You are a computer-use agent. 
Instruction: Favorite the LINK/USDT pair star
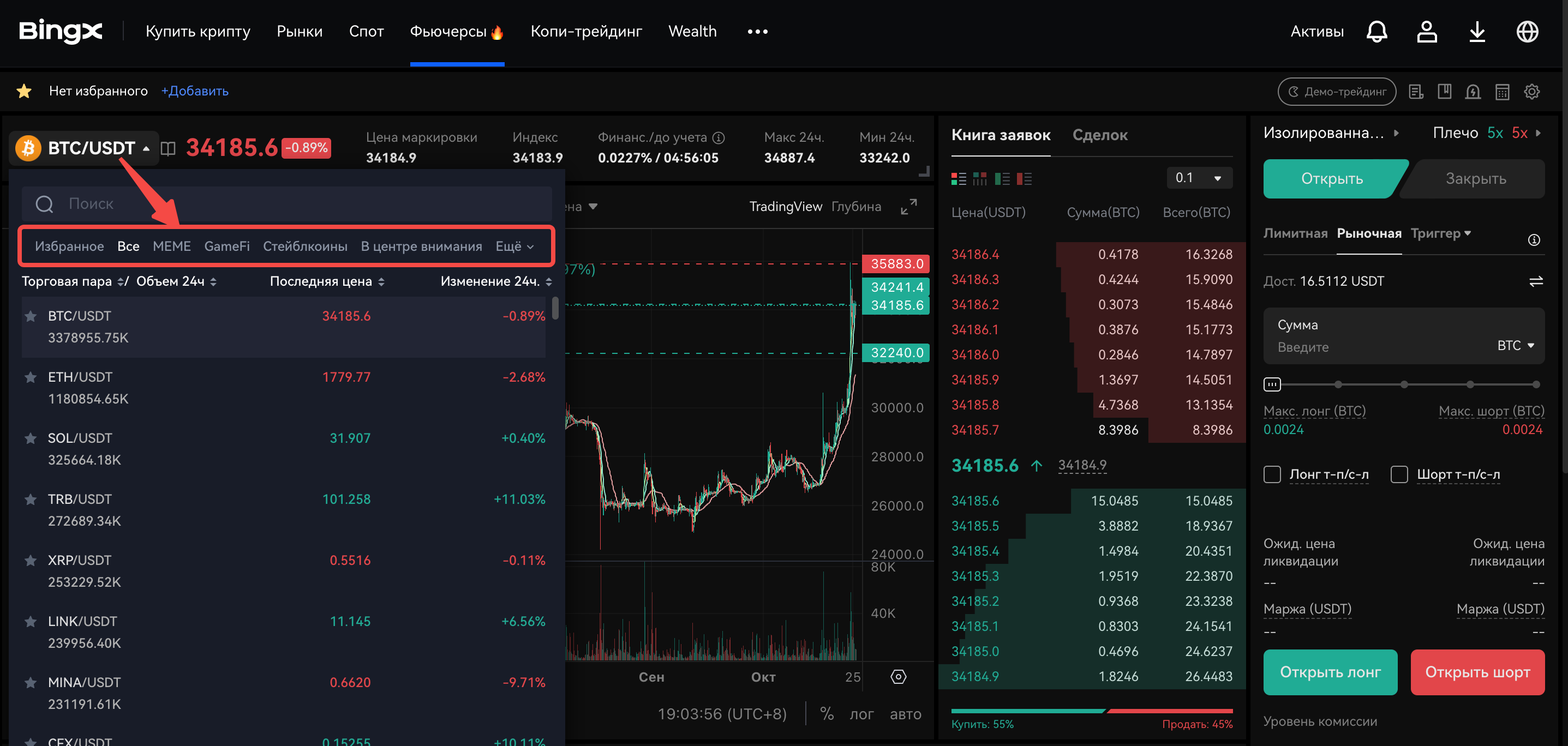[31, 621]
